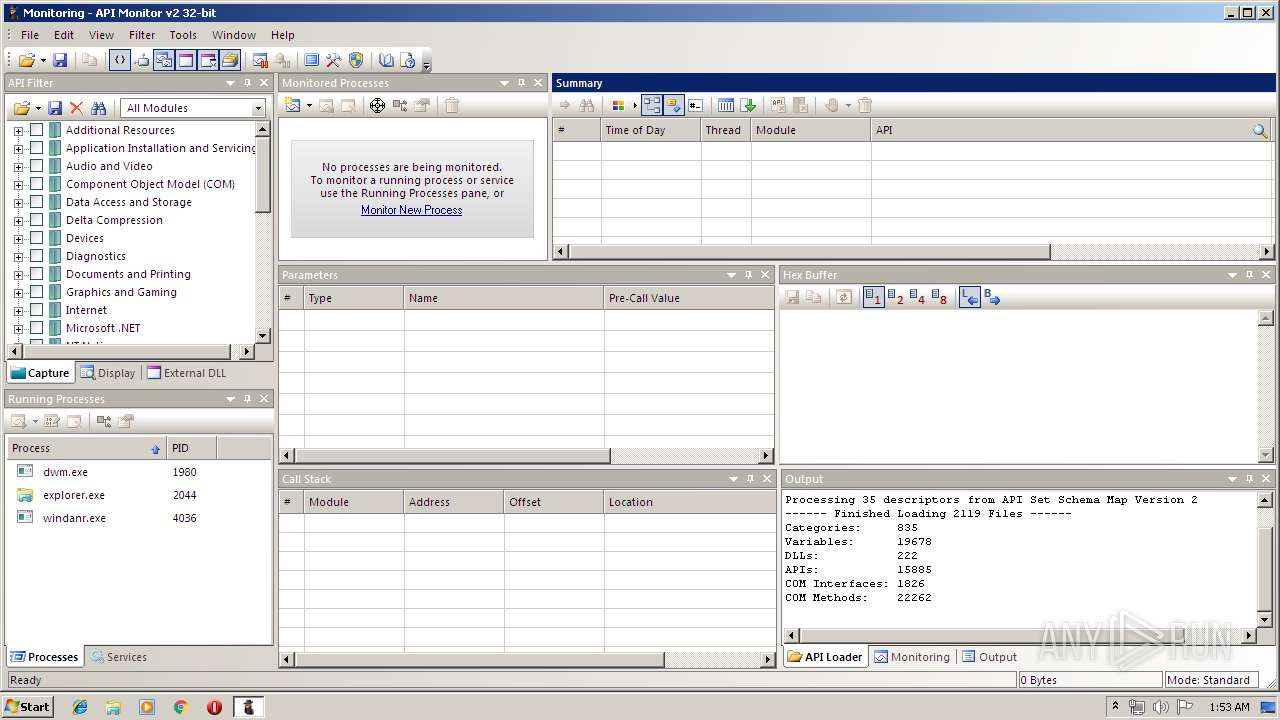The width and height of the screenshot is (1280, 720).
Task: Click the tools (hammer and wrench) icon
Action: click(x=334, y=60)
